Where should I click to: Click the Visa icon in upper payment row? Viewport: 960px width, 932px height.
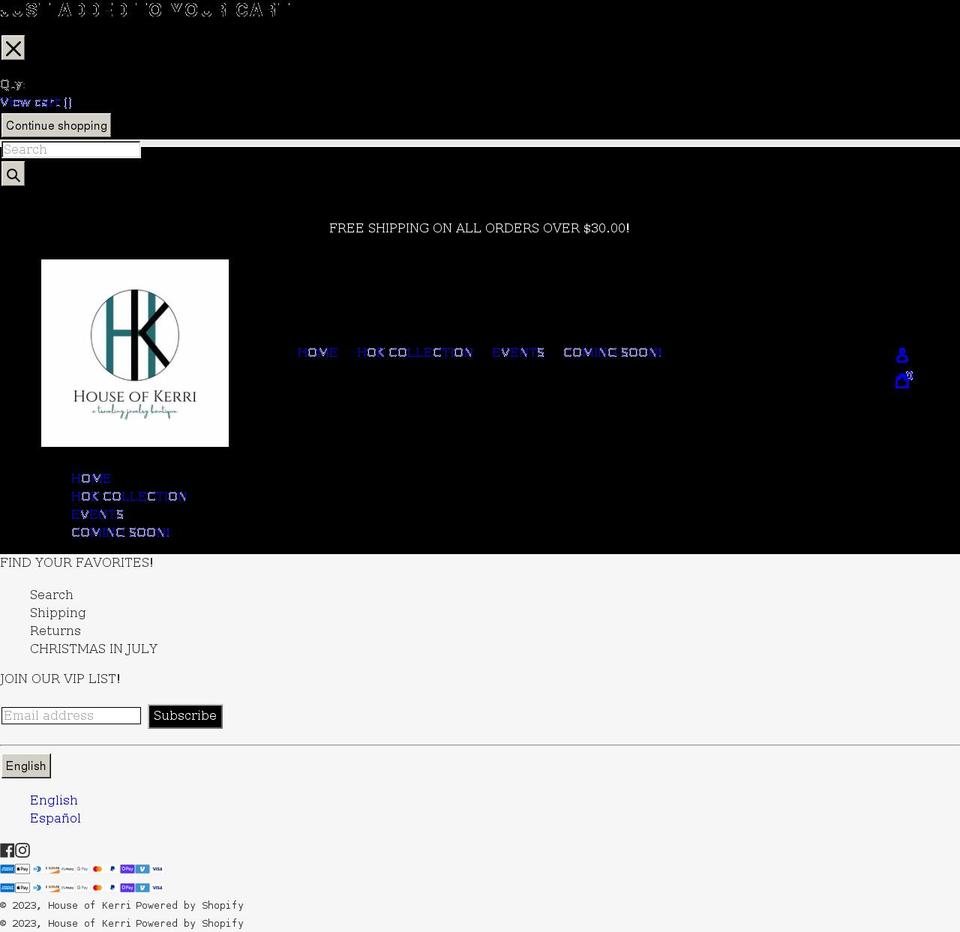[157, 869]
